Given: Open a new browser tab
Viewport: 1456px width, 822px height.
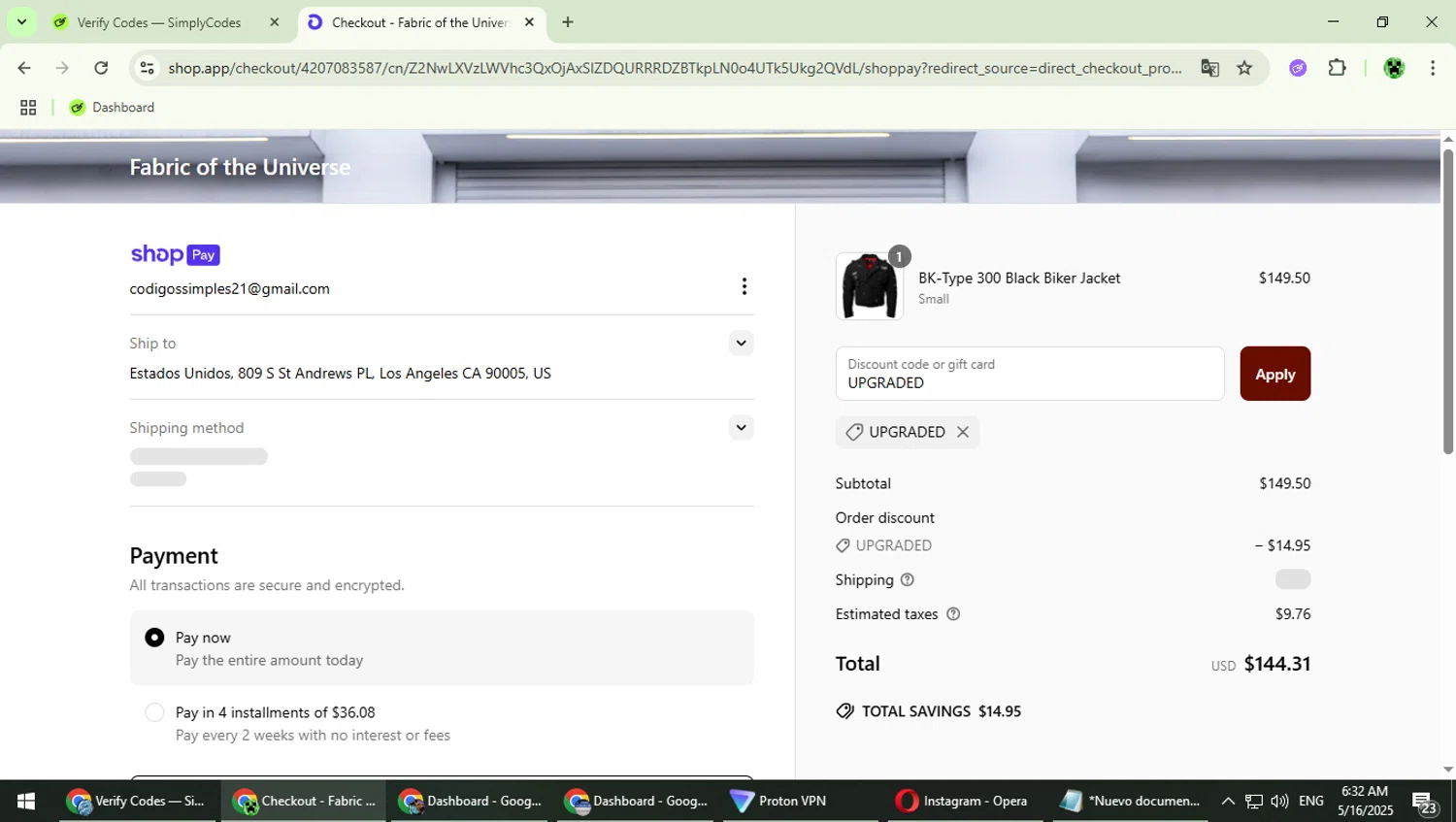Looking at the screenshot, I should click(x=568, y=22).
